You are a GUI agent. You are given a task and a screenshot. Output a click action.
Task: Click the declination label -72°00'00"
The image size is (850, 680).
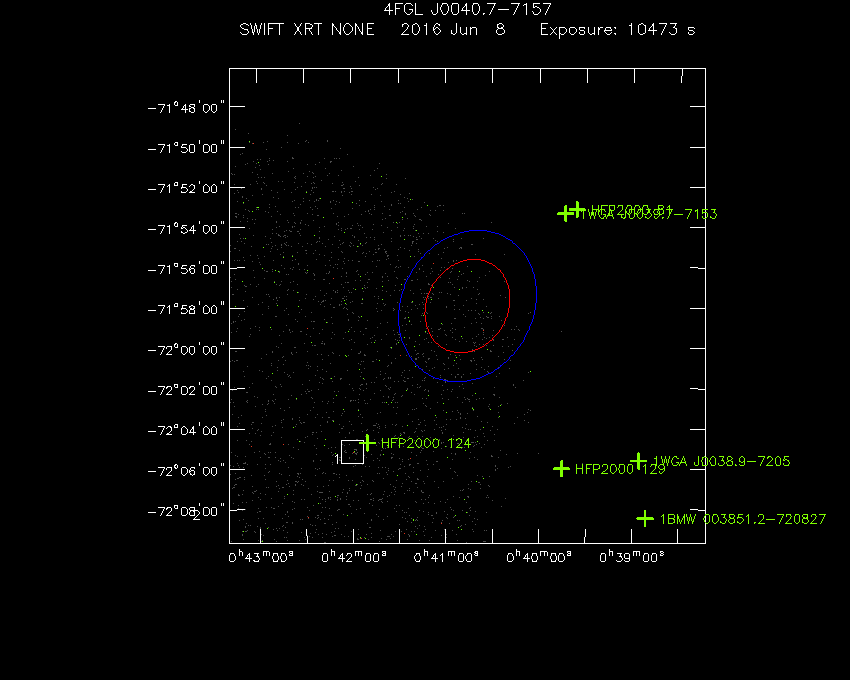coord(186,350)
